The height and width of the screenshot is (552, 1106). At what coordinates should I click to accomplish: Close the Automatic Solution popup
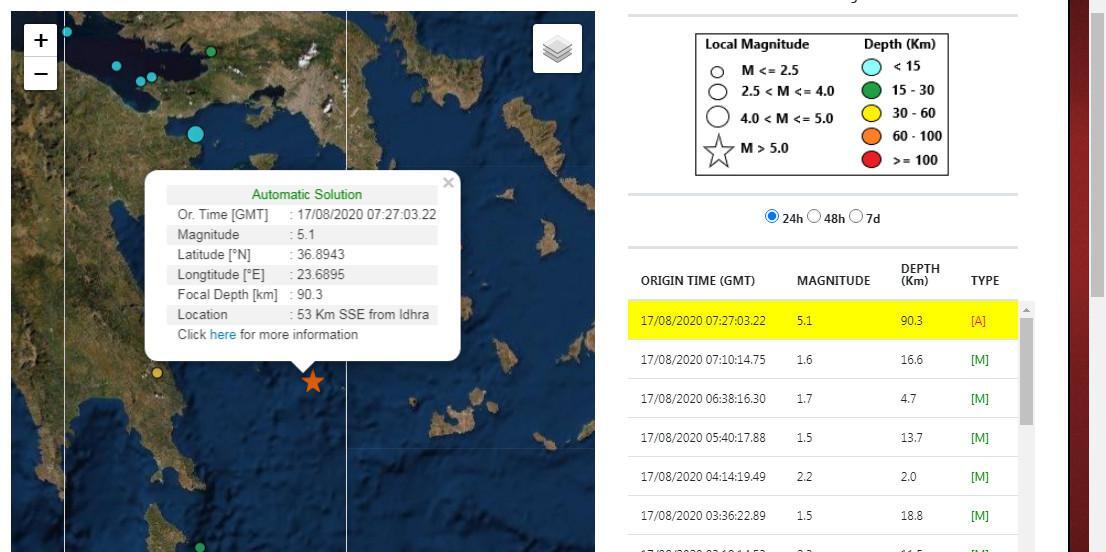click(x=448, y=182)
